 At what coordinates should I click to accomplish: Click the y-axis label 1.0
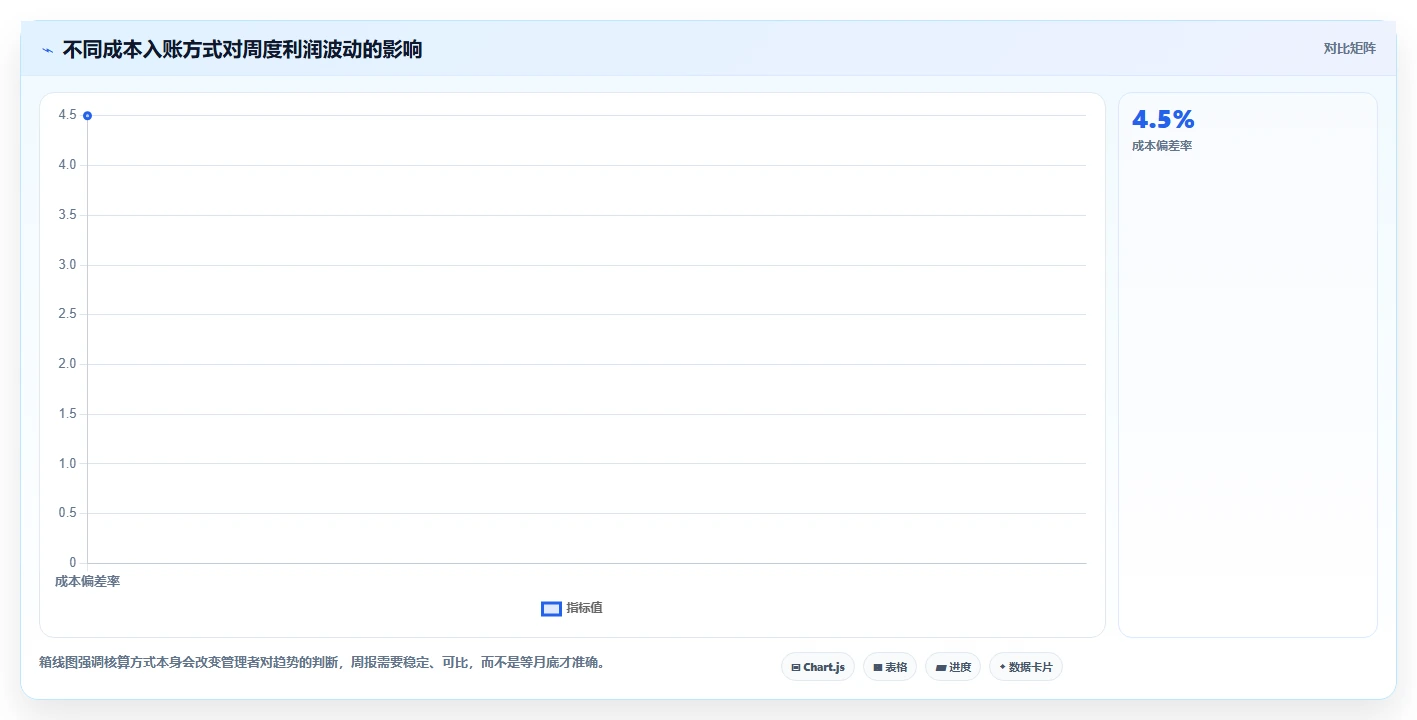pyautogui.click(x=67, y=463)
